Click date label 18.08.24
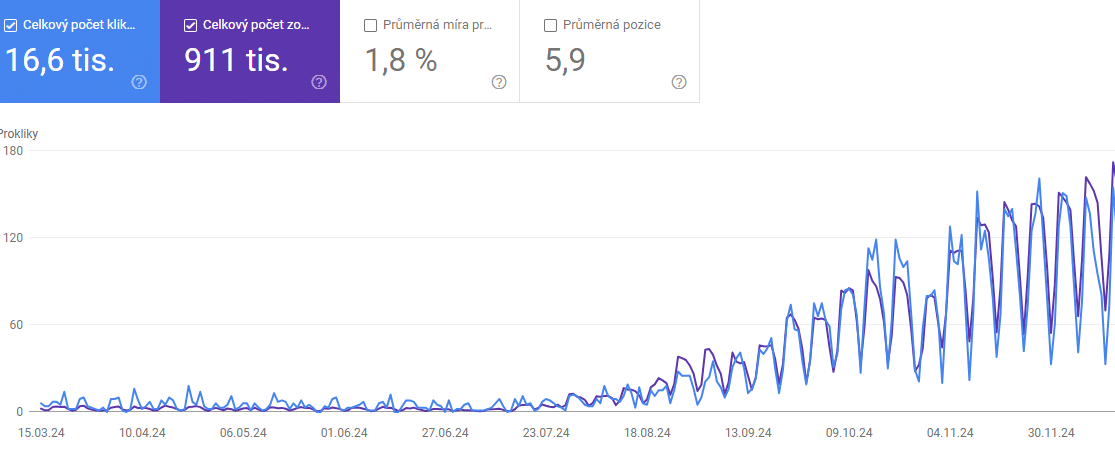Viewport: 1115px width, 459px height. (x=647, y=433)
